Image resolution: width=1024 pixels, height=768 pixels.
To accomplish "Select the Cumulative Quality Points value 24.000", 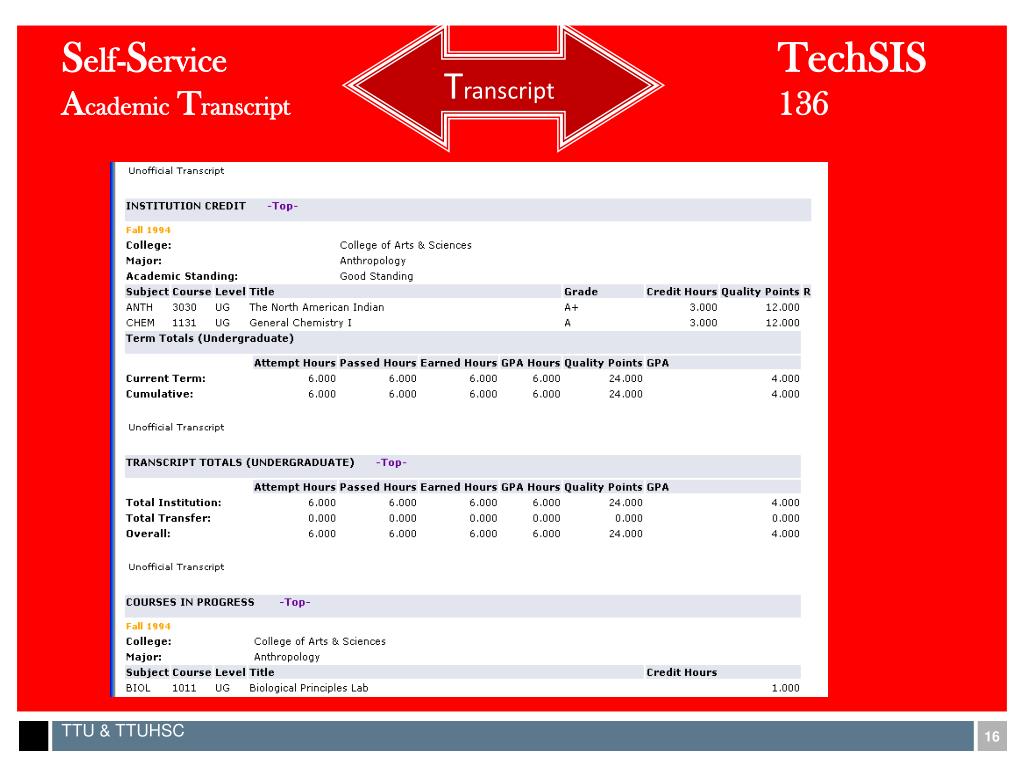I will pos(626,394).
